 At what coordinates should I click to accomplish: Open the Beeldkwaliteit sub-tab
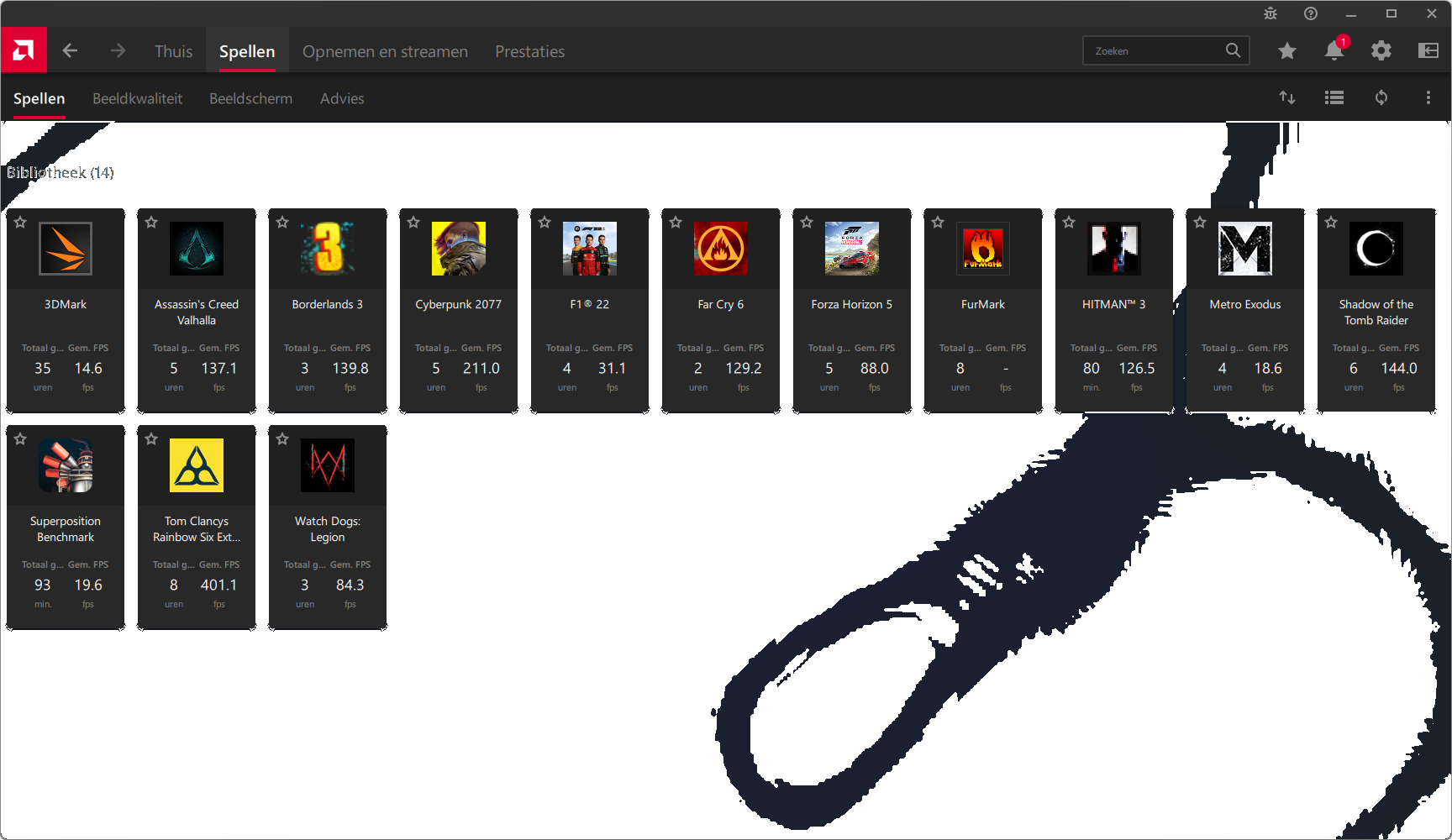[137, 98]
